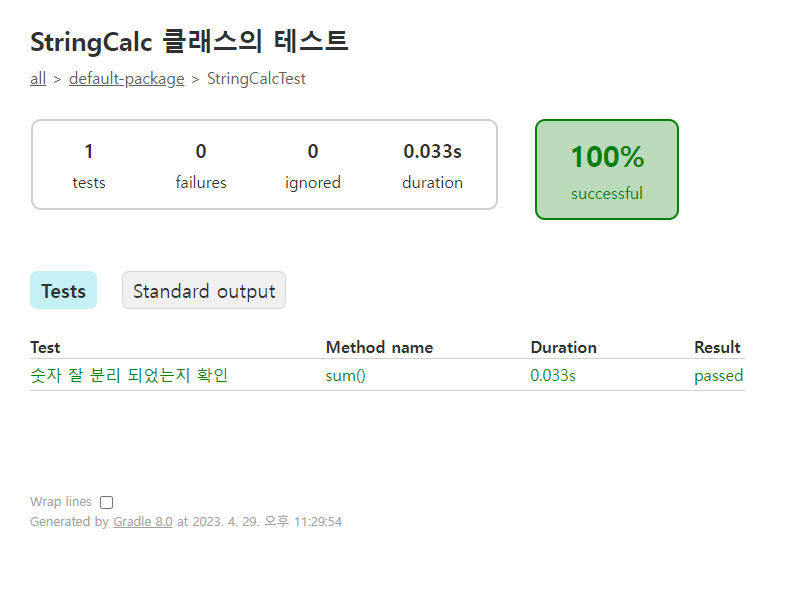The height and width of the screenshot is (608, 801).
Task: Select the Korean test name row entry
Action: click(129, 376)
